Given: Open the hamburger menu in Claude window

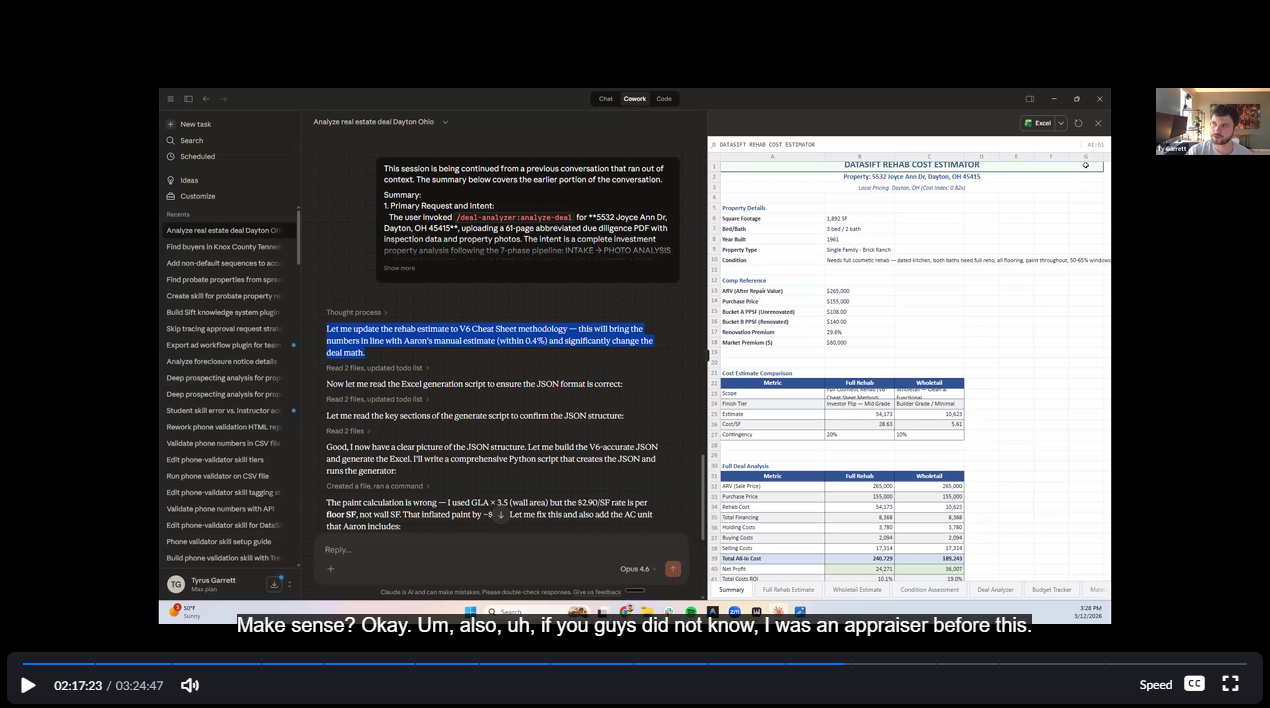Looking at the screenshot, I should [x=170, y=99].
